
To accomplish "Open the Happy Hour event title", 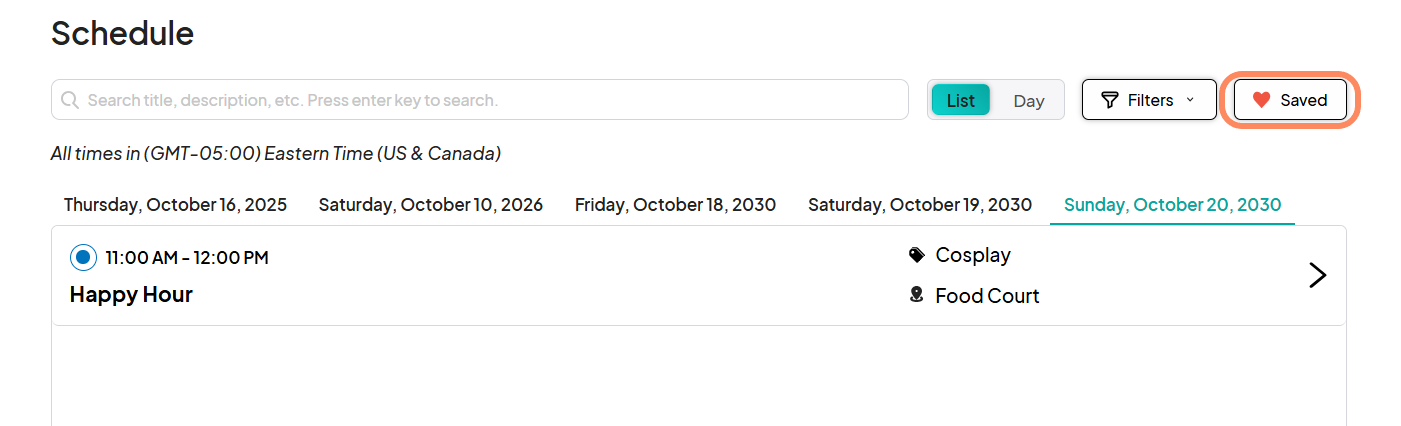I will click(131, 294).
